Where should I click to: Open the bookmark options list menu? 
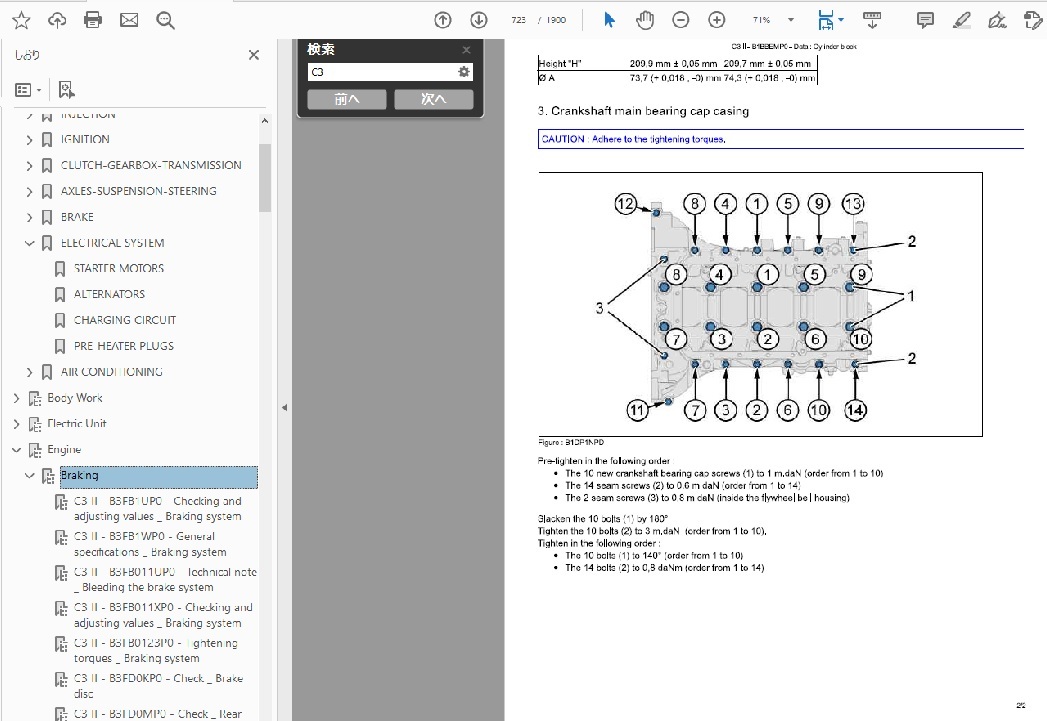[x=28, y=89]
